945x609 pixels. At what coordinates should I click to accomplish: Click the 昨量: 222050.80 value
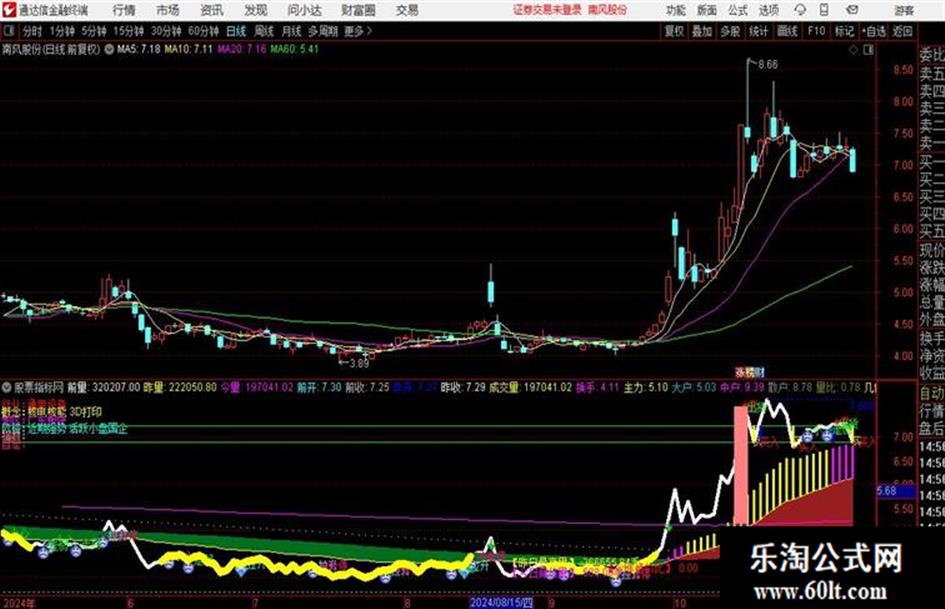click(180, 387)
